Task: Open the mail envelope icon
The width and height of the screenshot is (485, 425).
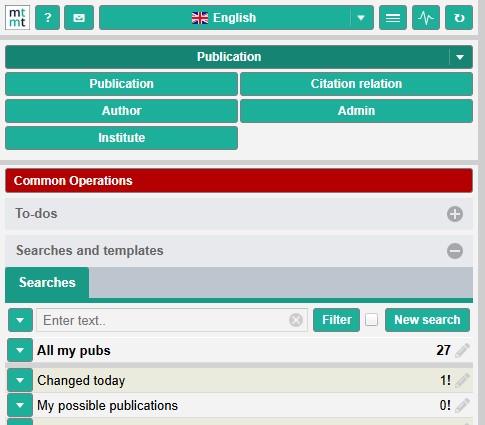Action: click(x=79, y=18)
